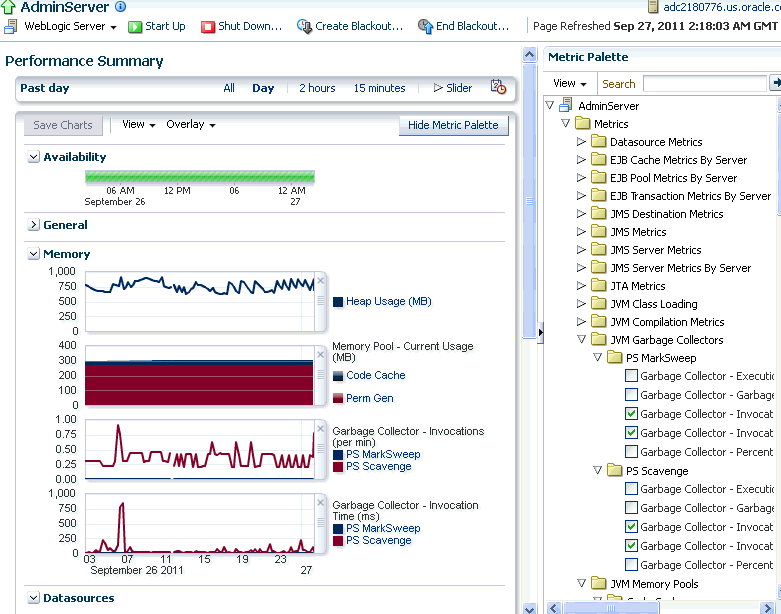Select the 2 hours time range

317,88
